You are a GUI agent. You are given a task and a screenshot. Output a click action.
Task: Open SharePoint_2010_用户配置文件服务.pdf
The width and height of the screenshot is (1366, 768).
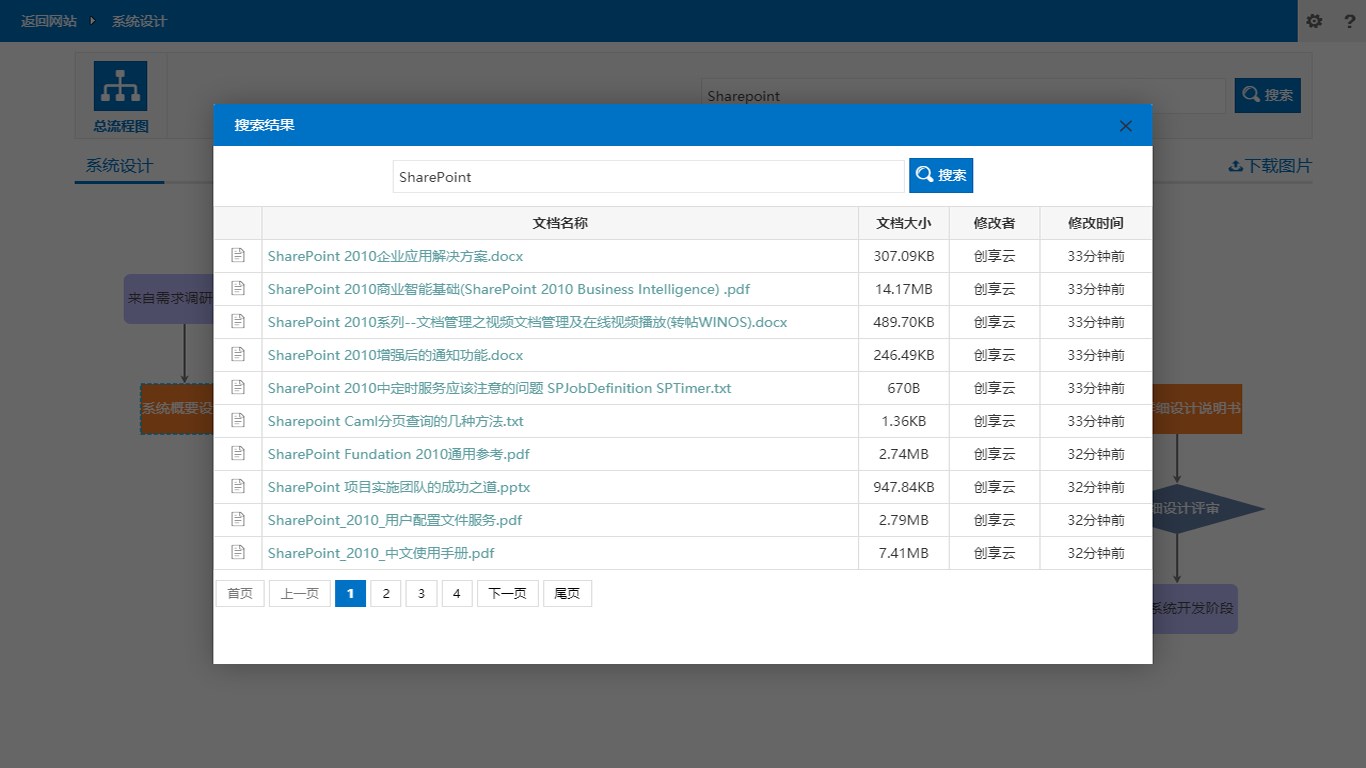[394, 520]
